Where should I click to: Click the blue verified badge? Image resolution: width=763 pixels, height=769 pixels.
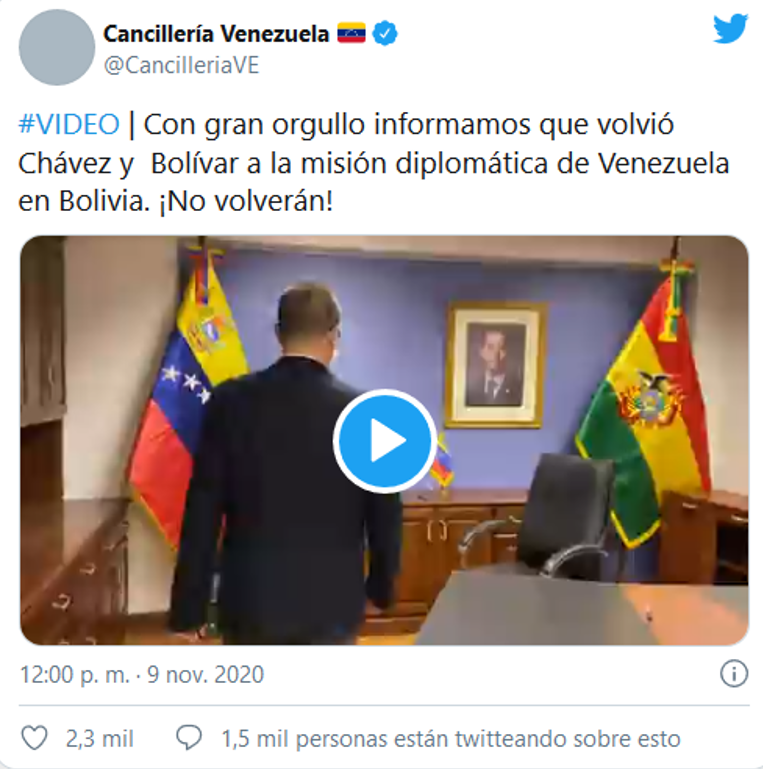(384, 34)
